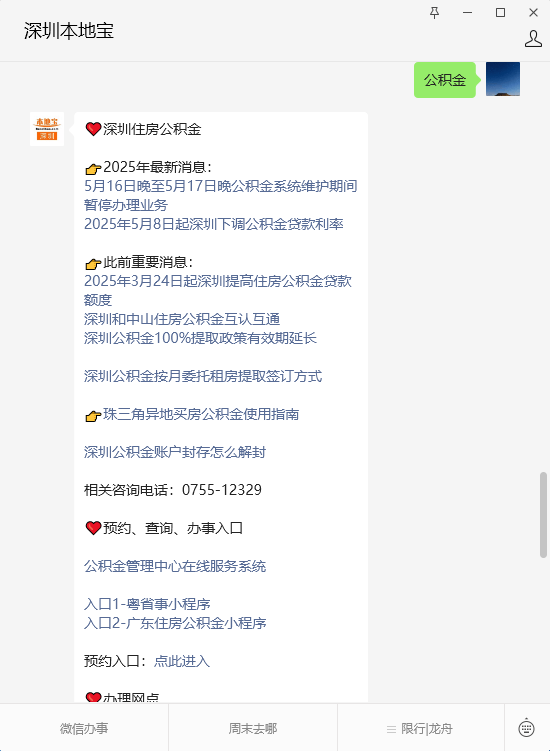Click the user's own avatar picture
This screenshot has width=550, height=751.
[x=503, y=79]
